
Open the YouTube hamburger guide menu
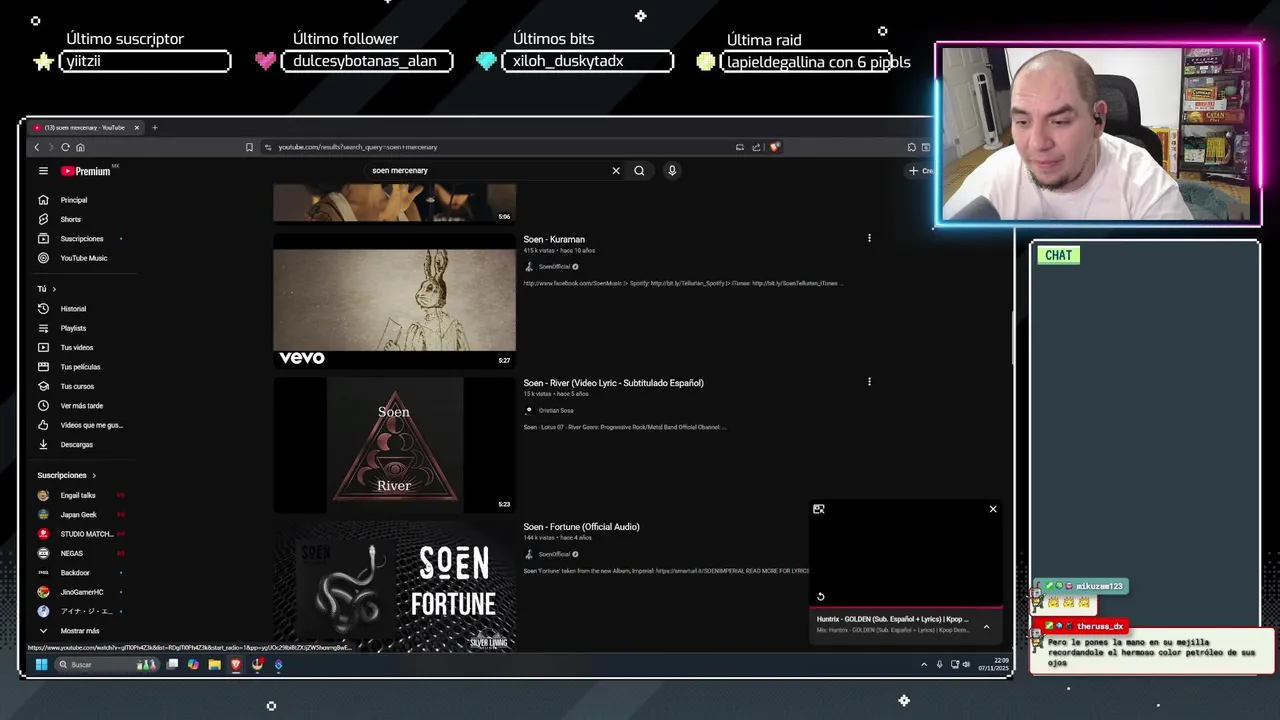click(x=43, y=171)
